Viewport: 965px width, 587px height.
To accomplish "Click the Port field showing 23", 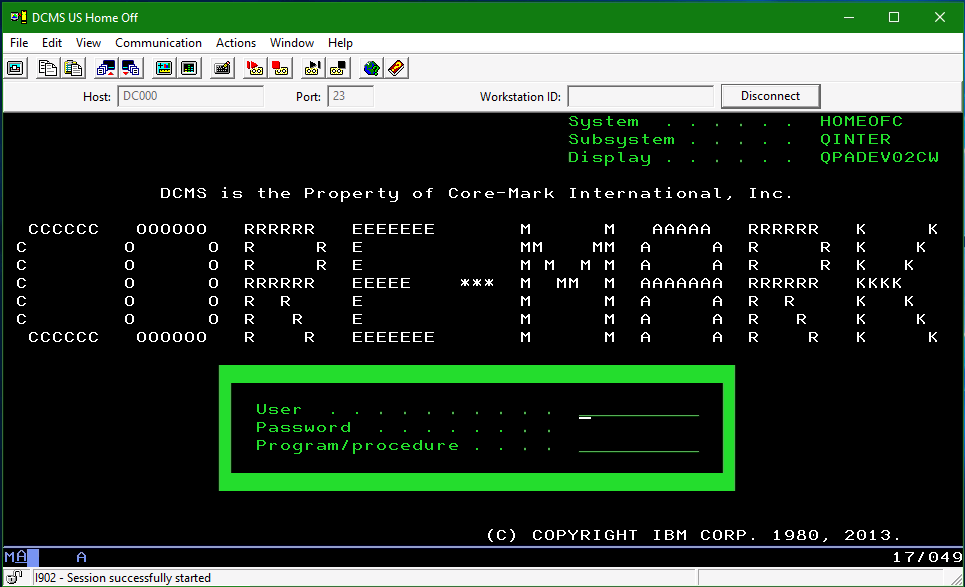I will (x=350, y=96).
